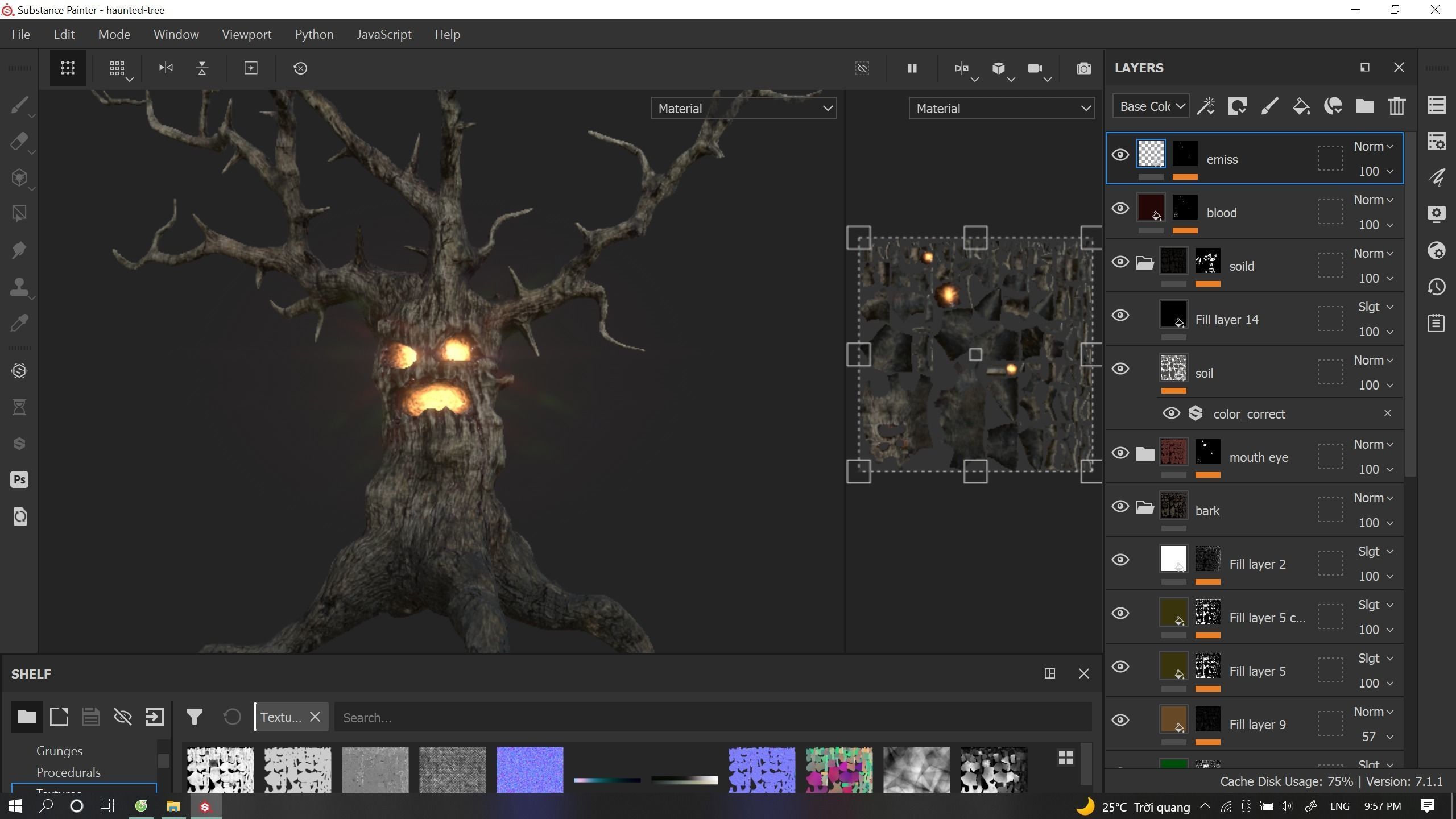The width and height of the screenshot is (1456, 819).
Task: Hide the soild folder
Action: [1120, 262]
